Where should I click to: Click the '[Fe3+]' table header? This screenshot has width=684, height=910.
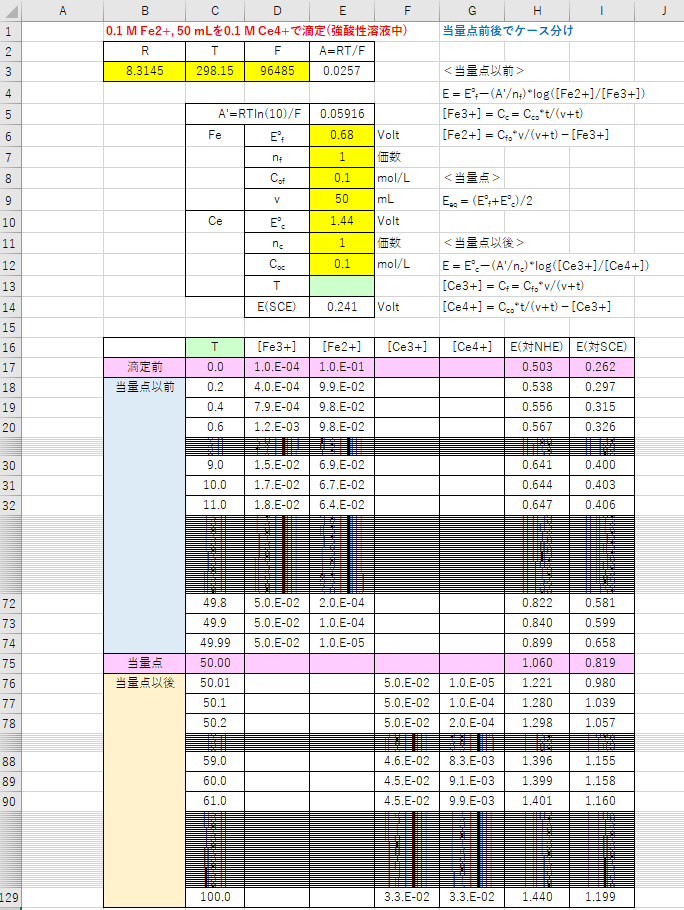[277, 347]
